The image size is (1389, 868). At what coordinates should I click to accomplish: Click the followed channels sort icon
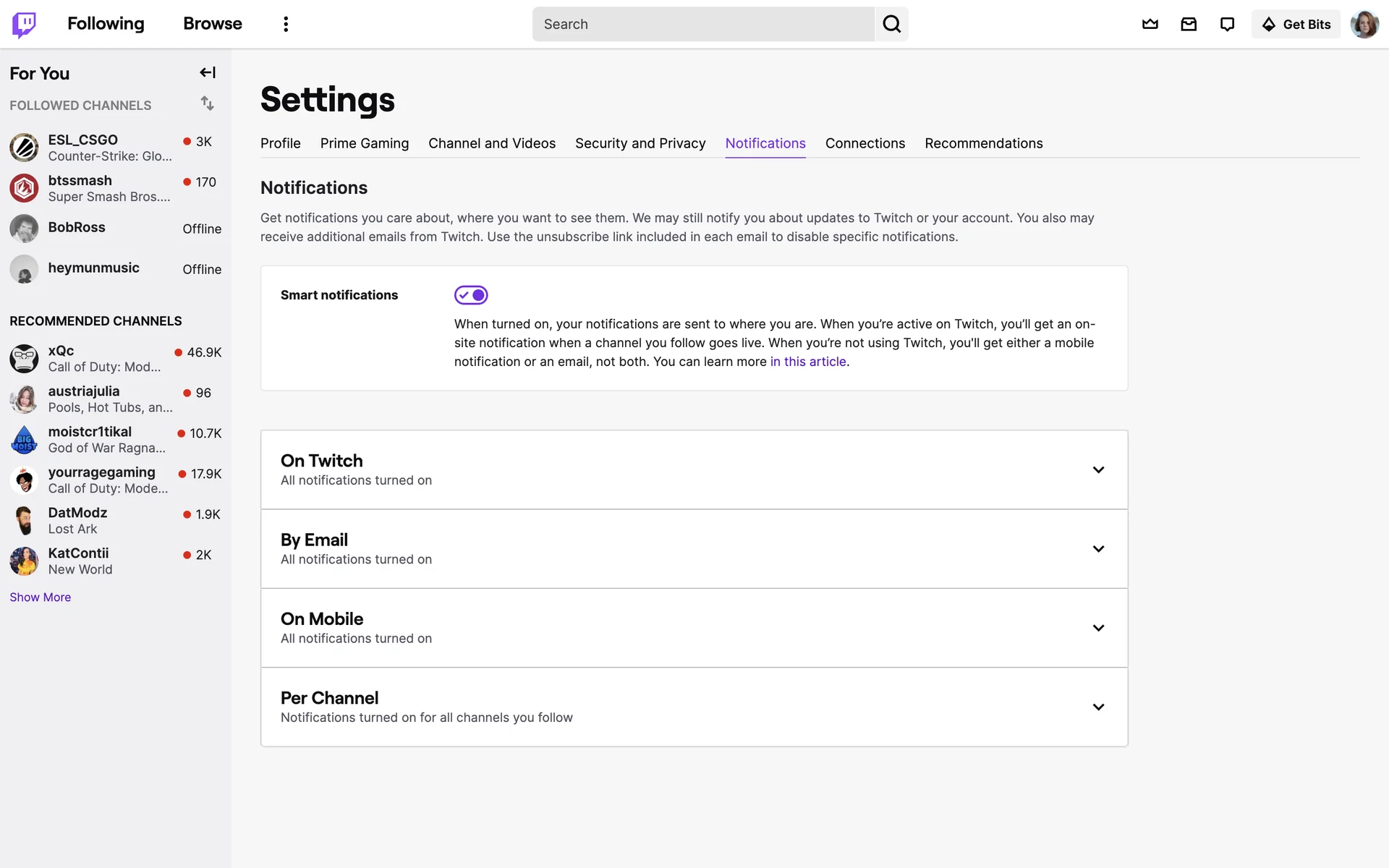pos(208,103)
